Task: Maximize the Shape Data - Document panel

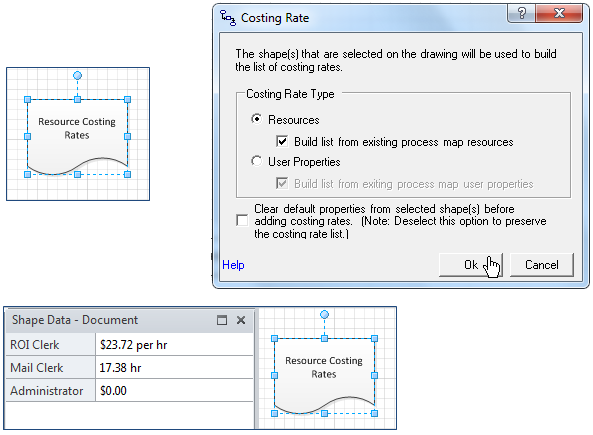Action: [x=222, y=320]
